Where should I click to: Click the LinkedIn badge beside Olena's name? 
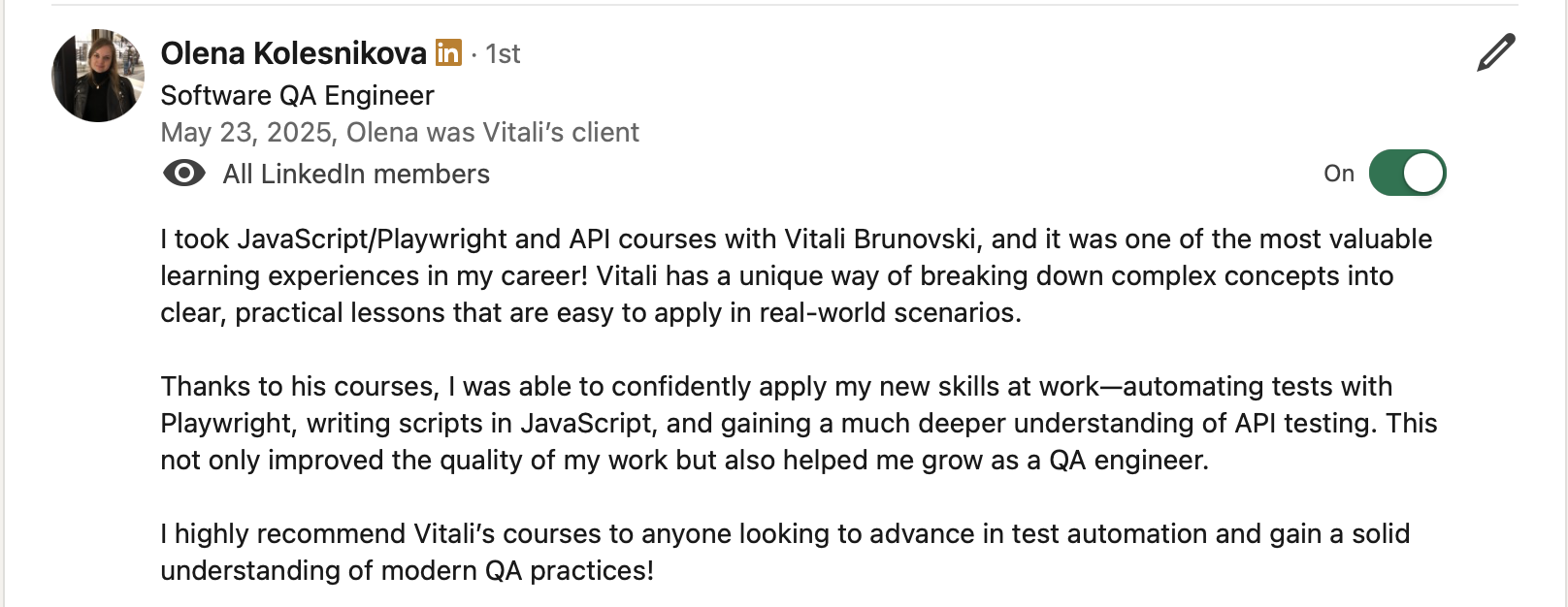click(x=448, y=52)
